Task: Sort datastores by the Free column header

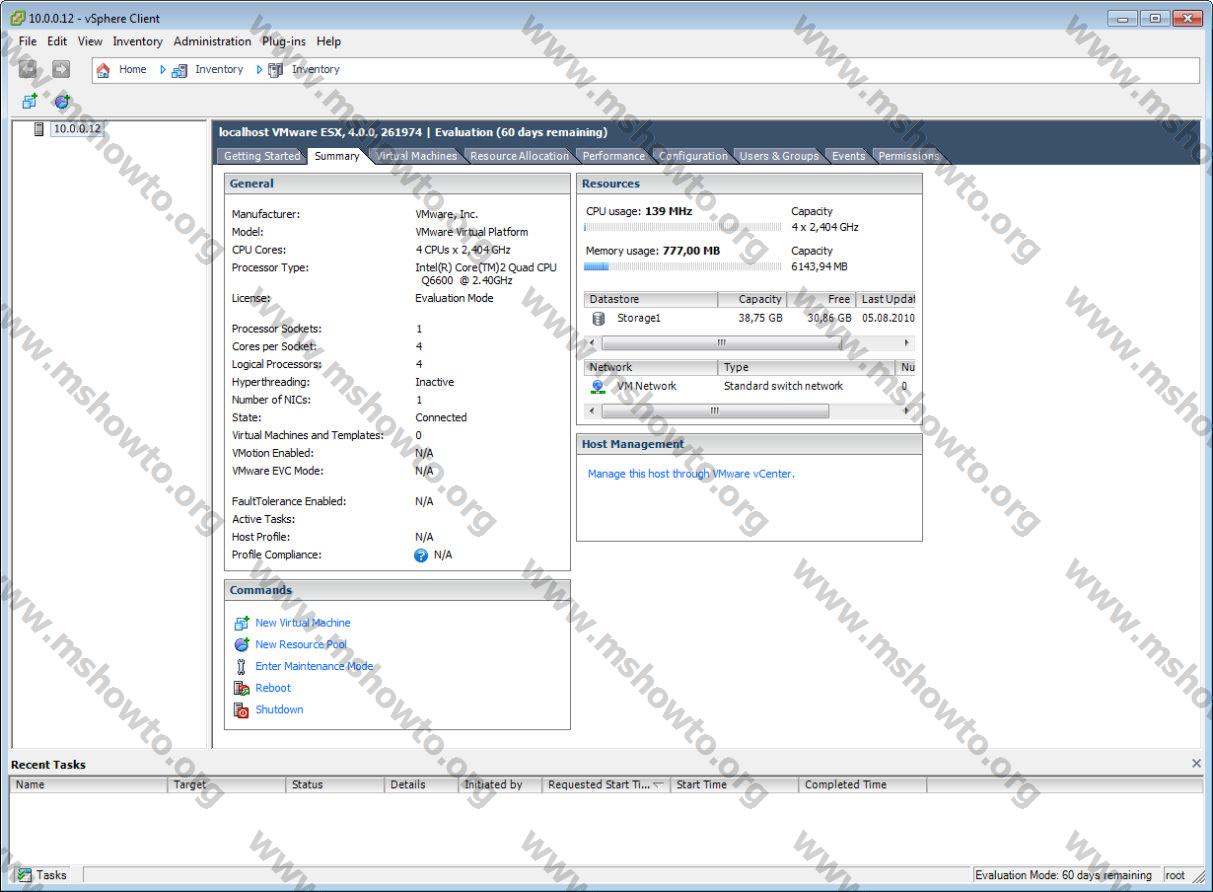Action: tap(821, 299)
